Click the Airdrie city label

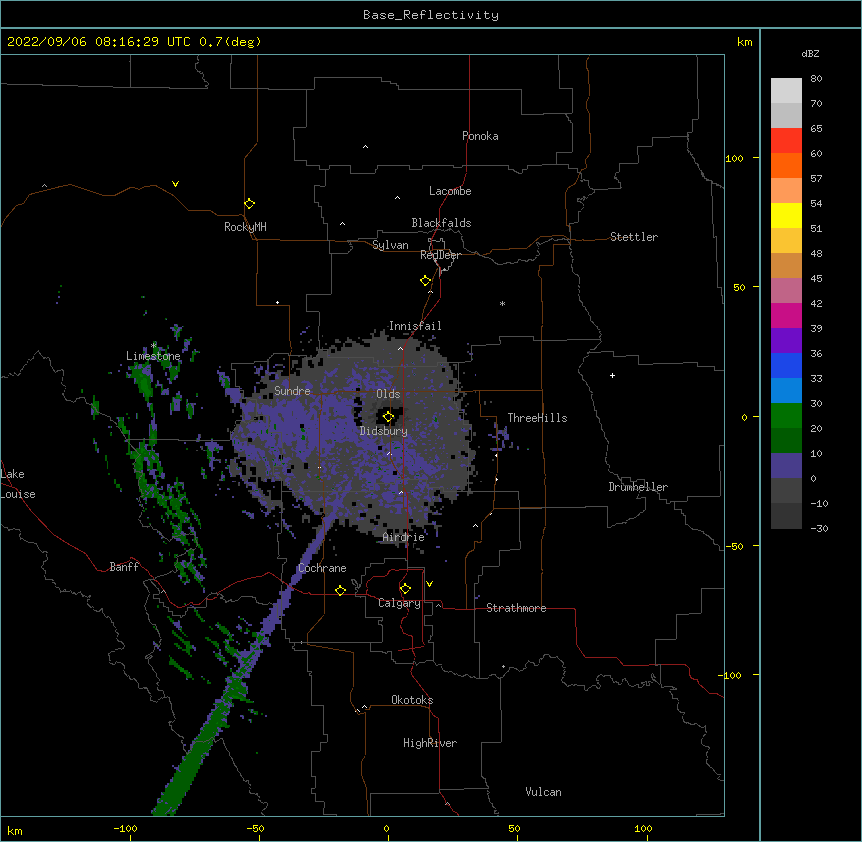click(x=404, y=537)
